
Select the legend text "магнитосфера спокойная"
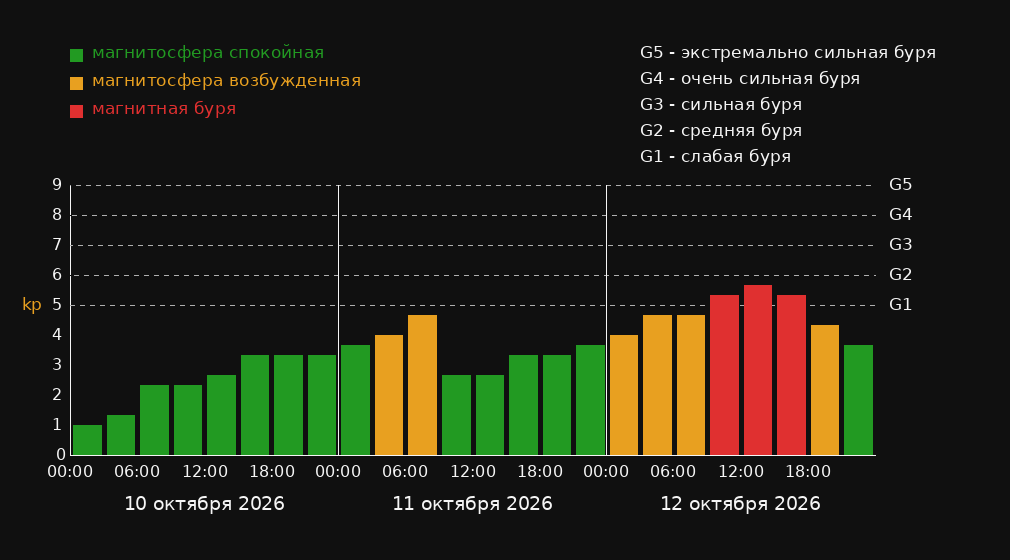point(208,53)
